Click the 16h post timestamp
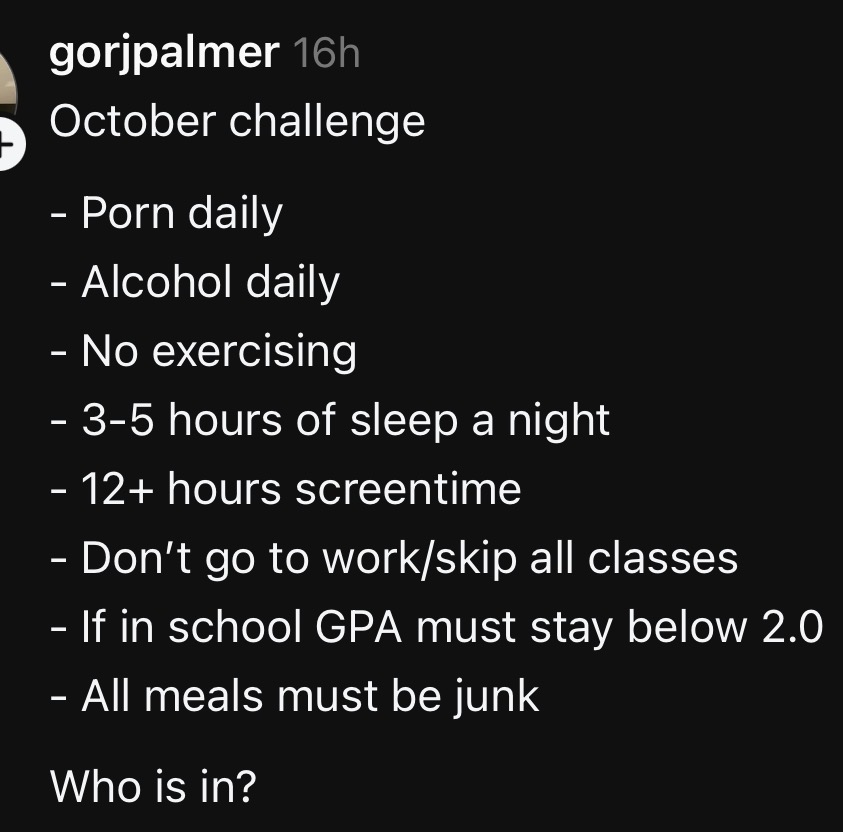The width and height of the screenshot is (843, 832). pos(327,53)
